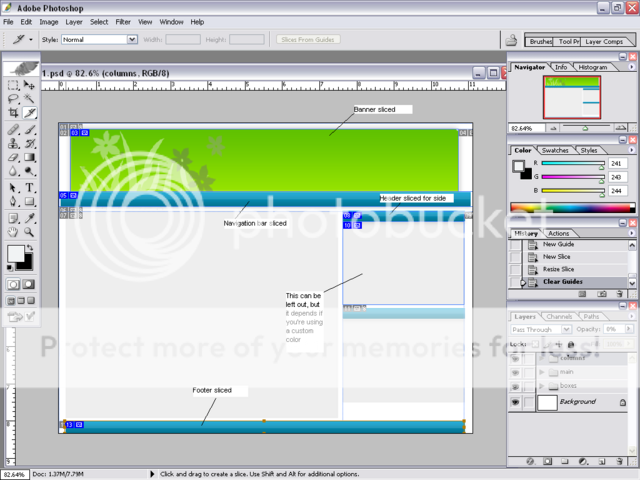The height and width of the screenshot is (480, 640).
Task: Select the Type tool
Action: click(30, 187)
